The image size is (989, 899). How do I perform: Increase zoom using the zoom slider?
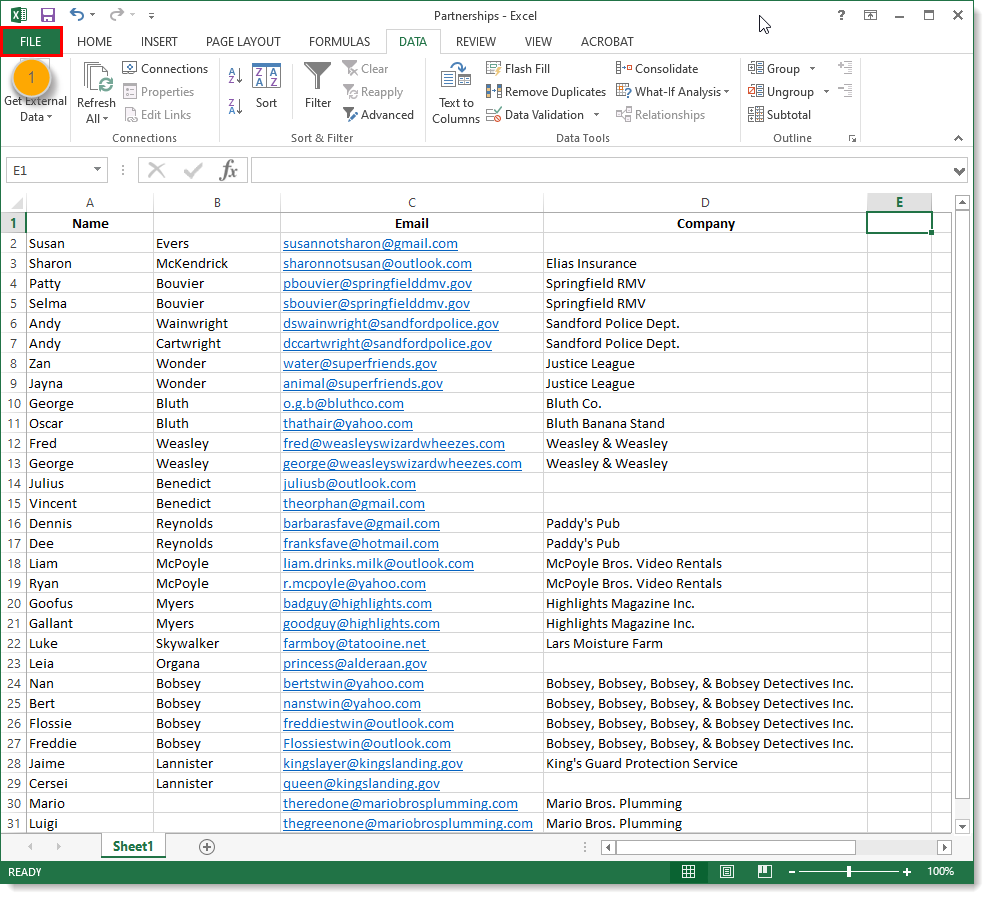coord(905,871)
